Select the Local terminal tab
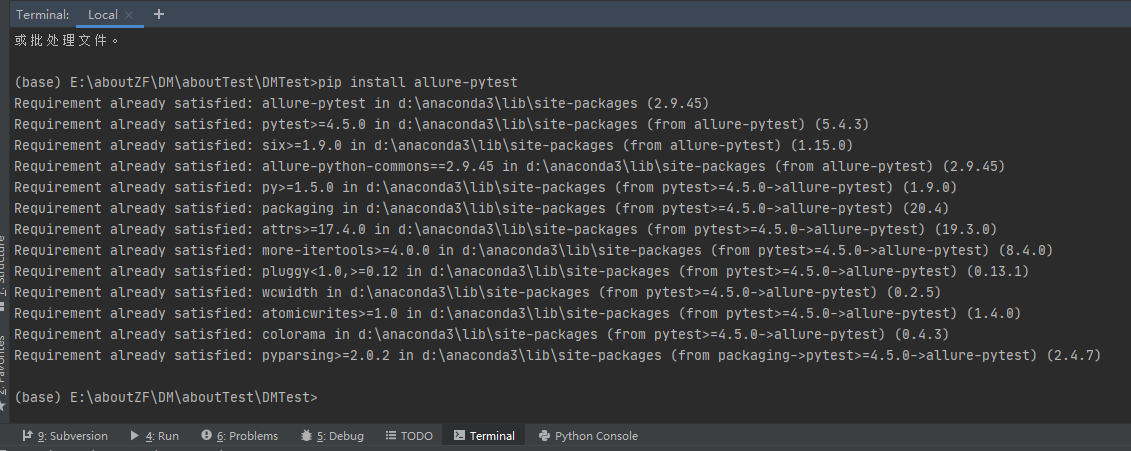The width and height of the screenshot is (1131, 451). pos(102,15)
